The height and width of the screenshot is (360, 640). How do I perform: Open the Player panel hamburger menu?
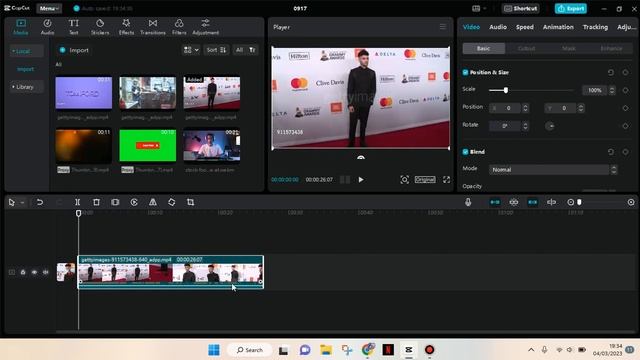(443, 27)
